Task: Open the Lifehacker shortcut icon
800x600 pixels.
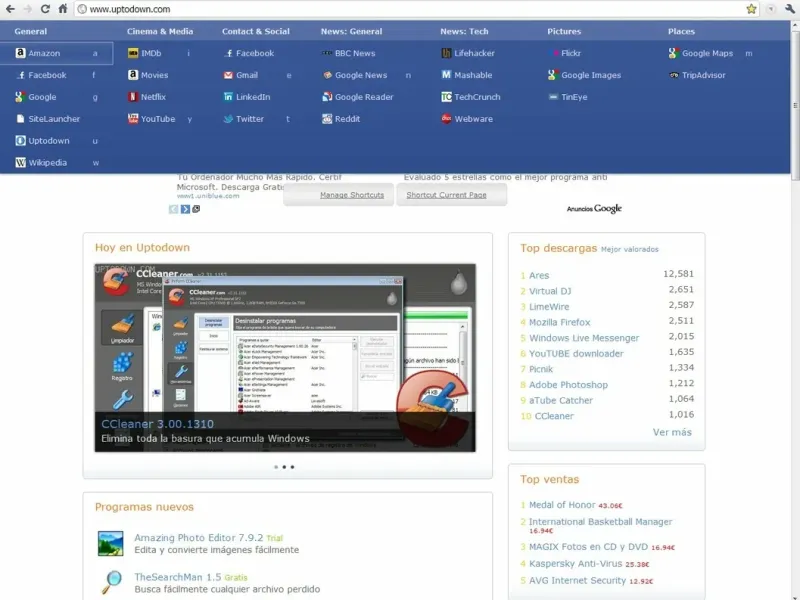Action: [x=446, y=53]
